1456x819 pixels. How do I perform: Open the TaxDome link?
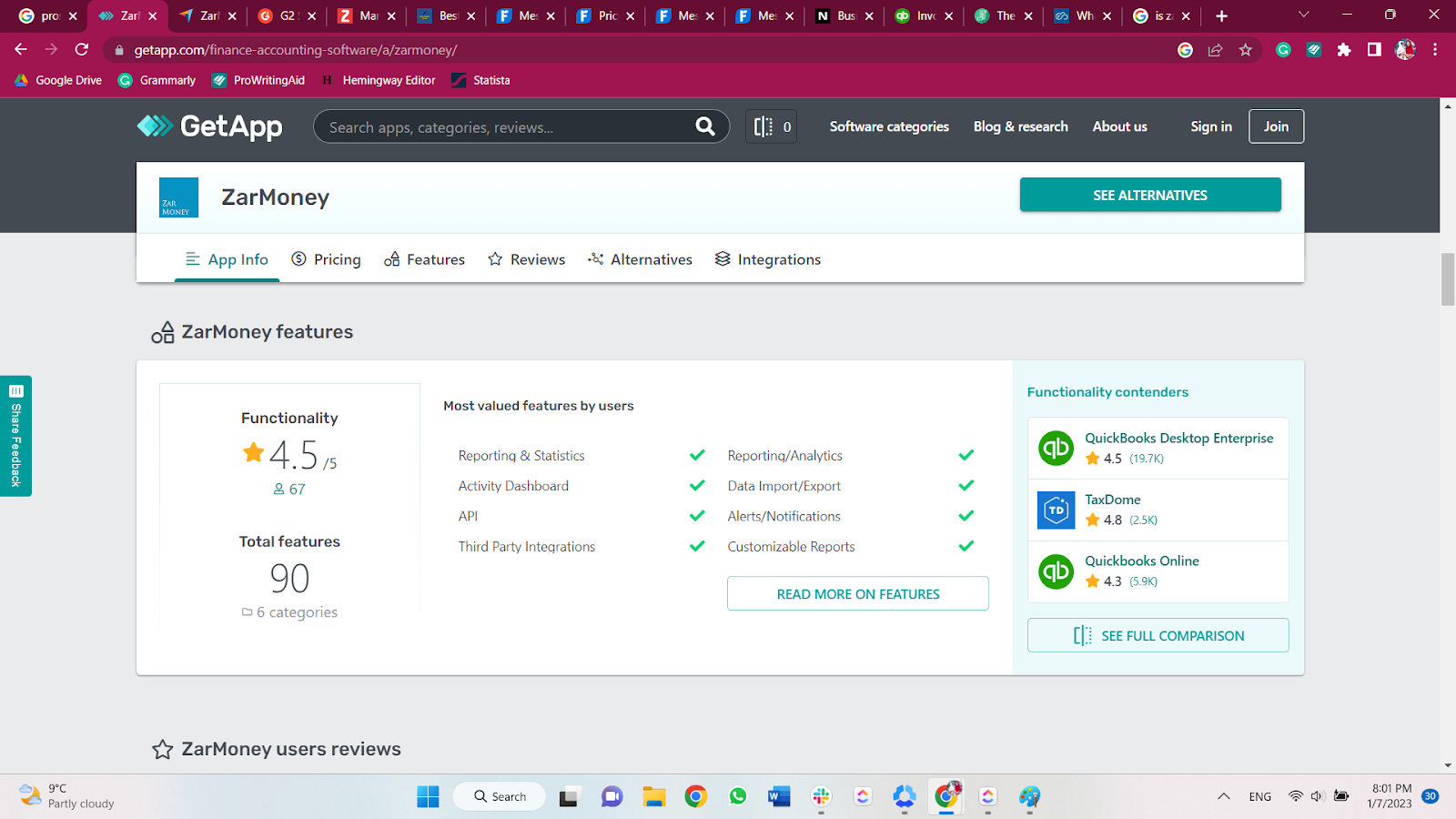(x=1112, y=500)
